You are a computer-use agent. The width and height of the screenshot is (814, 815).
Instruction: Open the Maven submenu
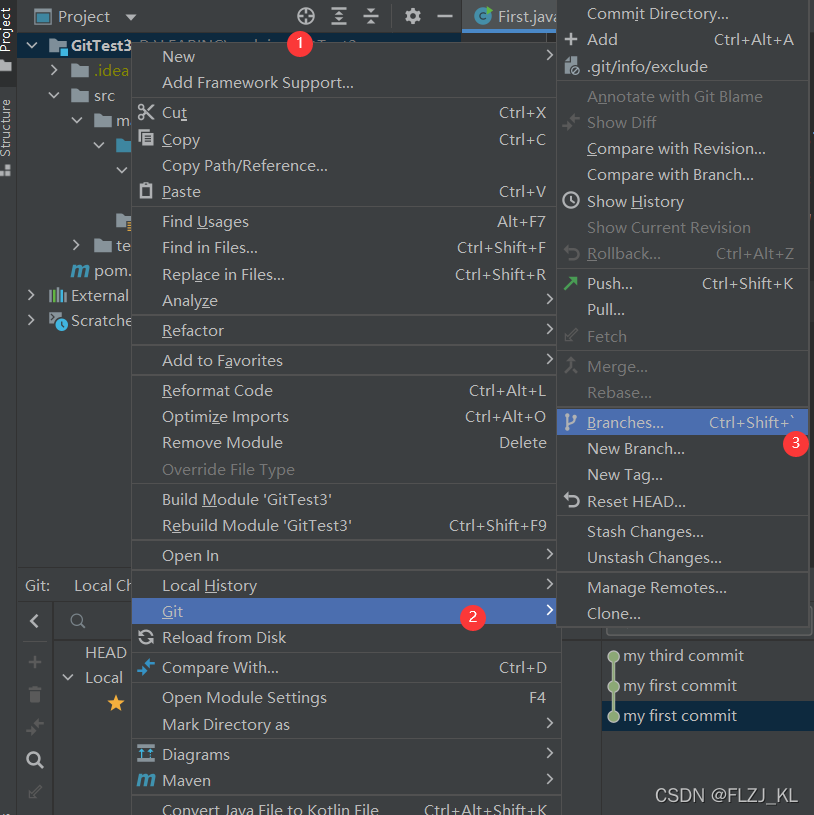click(x=344, y=780)
